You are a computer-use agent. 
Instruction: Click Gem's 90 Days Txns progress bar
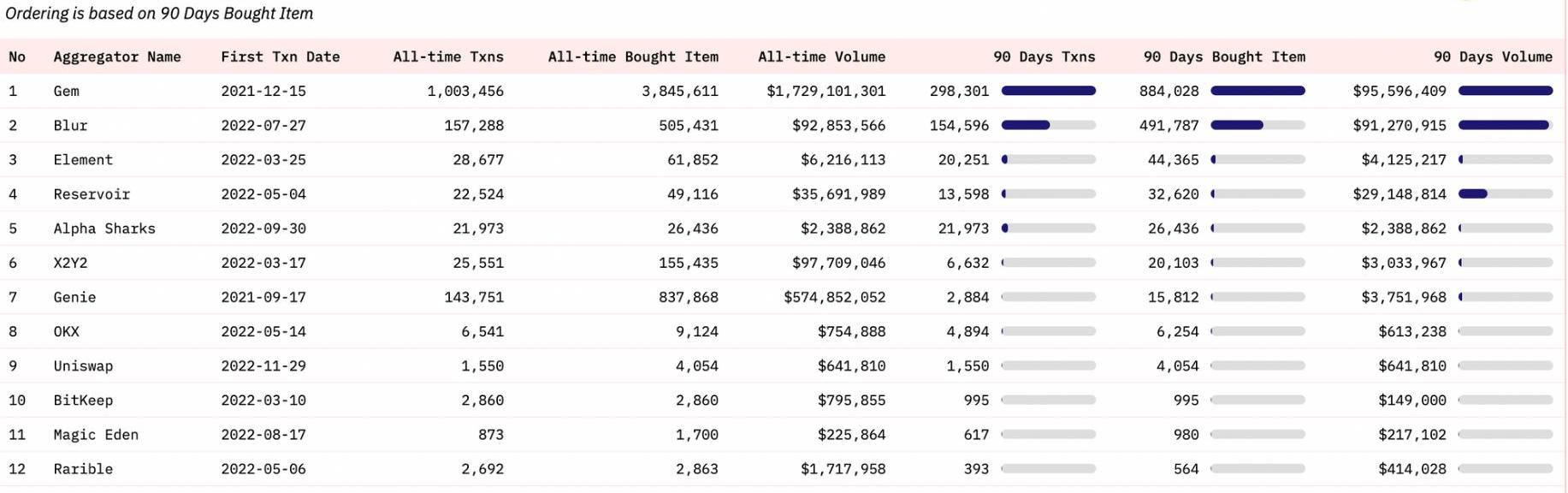coord(1048,91)
